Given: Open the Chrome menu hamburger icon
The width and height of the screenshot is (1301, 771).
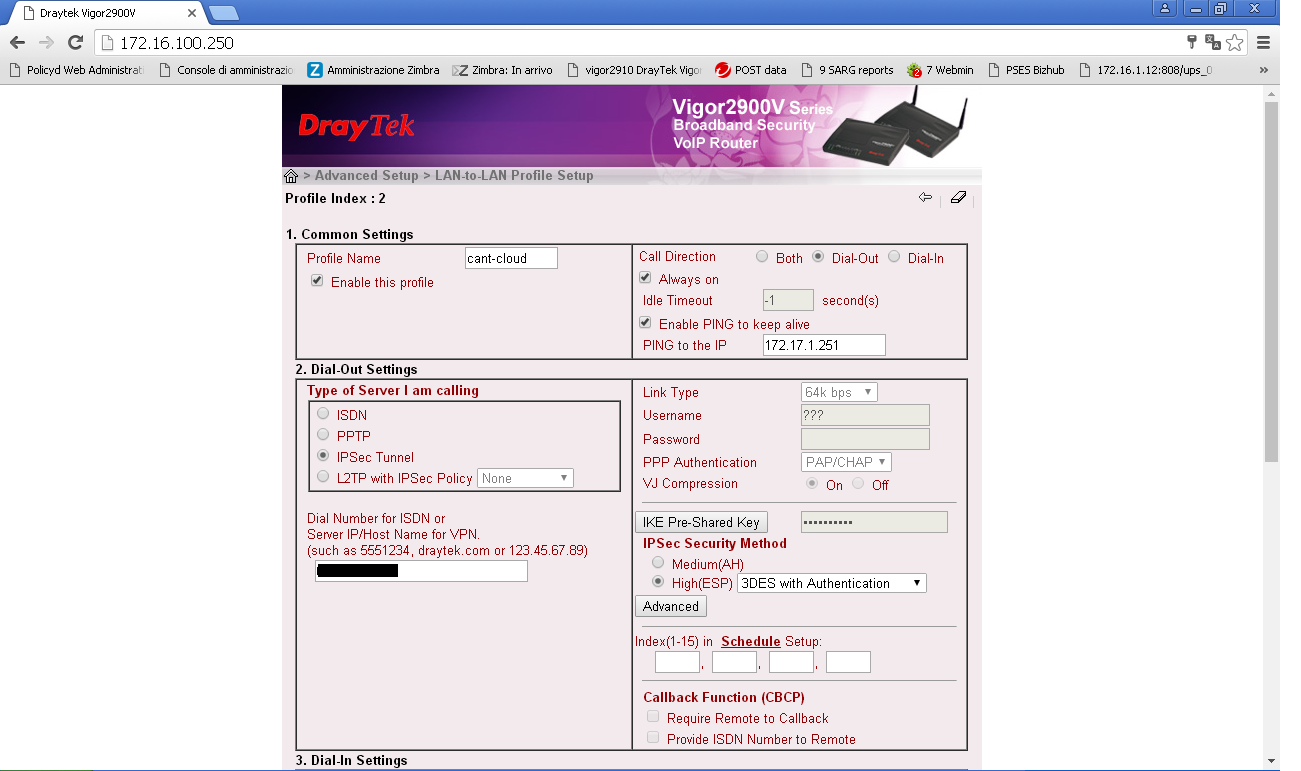Looking at the screenshot, I should point(1264,43).
